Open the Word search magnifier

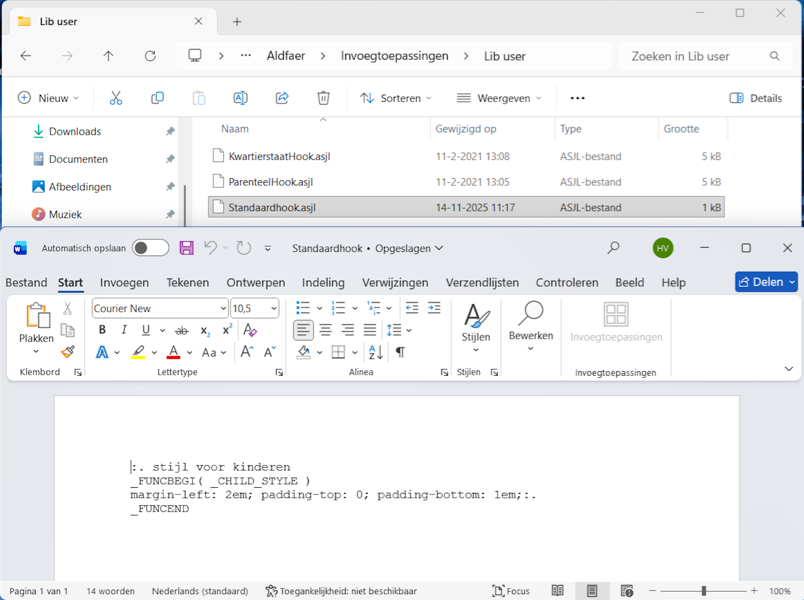click(x=613, y=248)
